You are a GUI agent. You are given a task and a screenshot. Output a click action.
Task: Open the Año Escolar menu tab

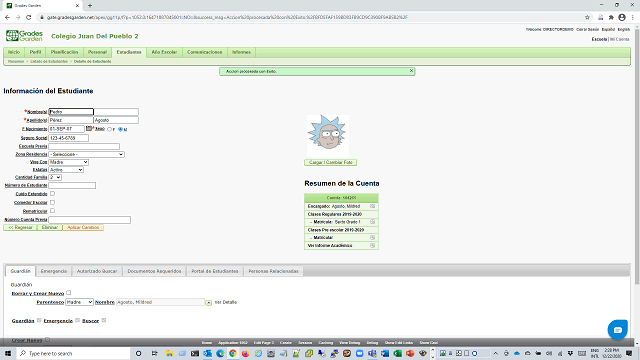(x=164, y=52)
